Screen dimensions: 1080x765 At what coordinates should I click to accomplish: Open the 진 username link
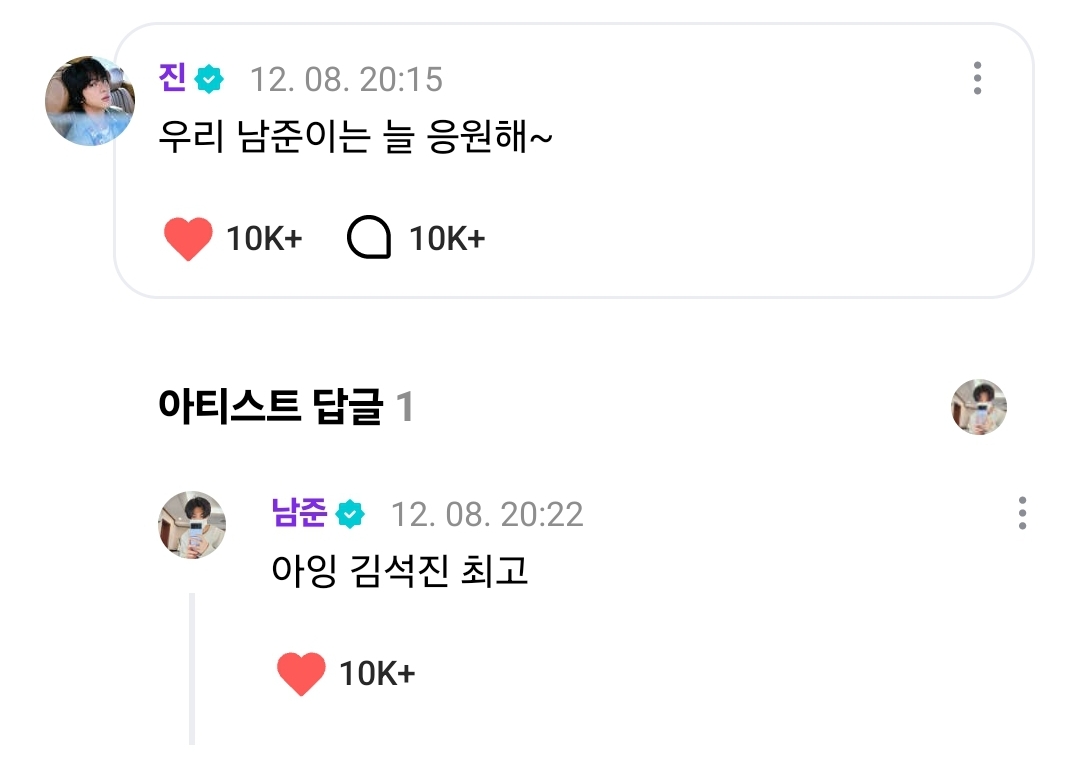point(172,78)
